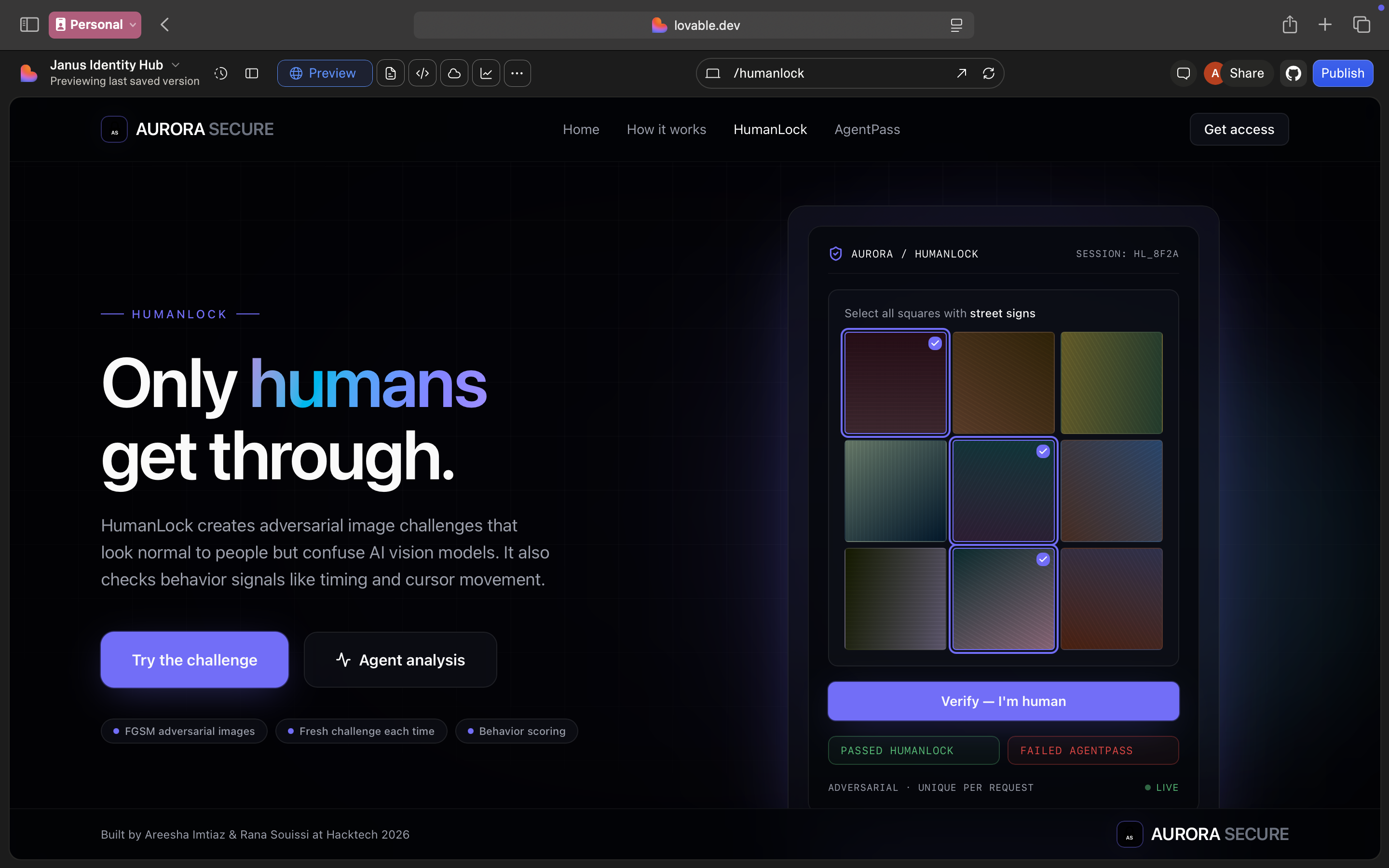
Task: Open the version history clock icon
Action: click(221, 73)
